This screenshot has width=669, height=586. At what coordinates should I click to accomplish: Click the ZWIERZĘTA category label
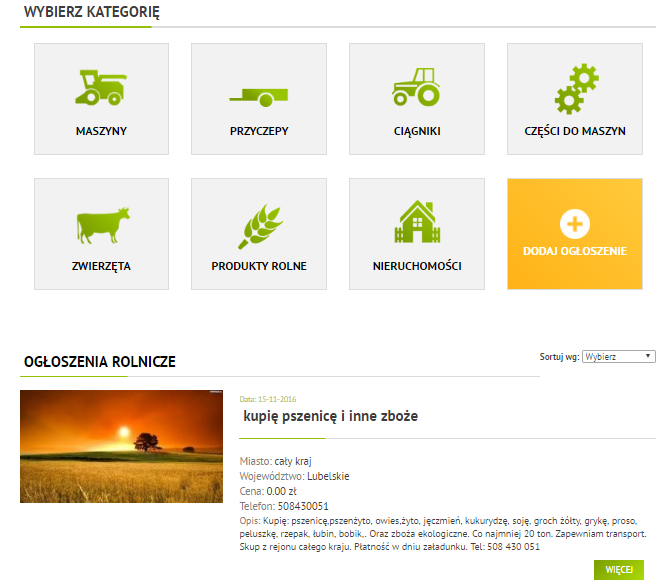click(101, 266)
